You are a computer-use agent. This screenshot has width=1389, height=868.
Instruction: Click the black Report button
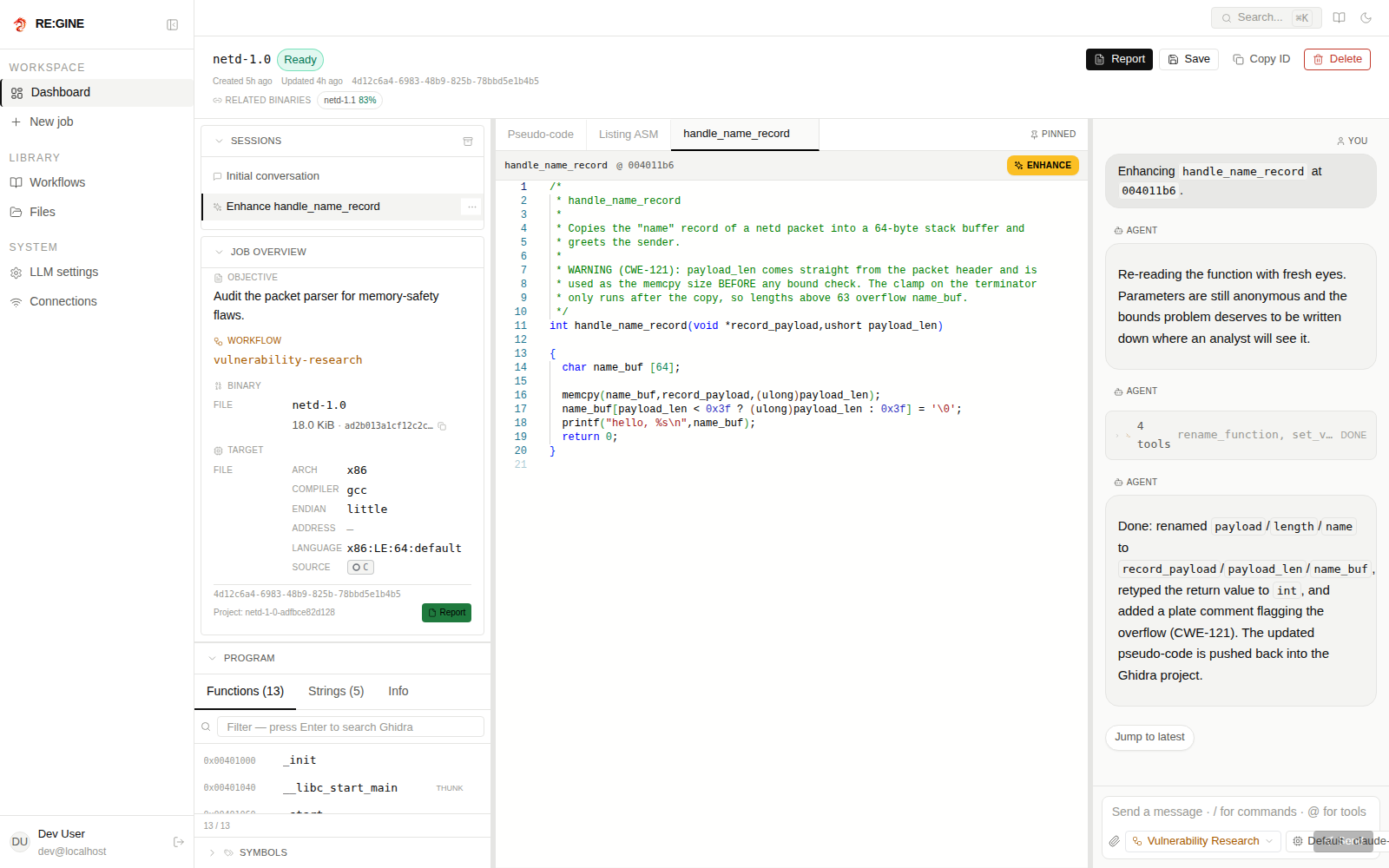pyautogui.click(x=1119, y=59)
